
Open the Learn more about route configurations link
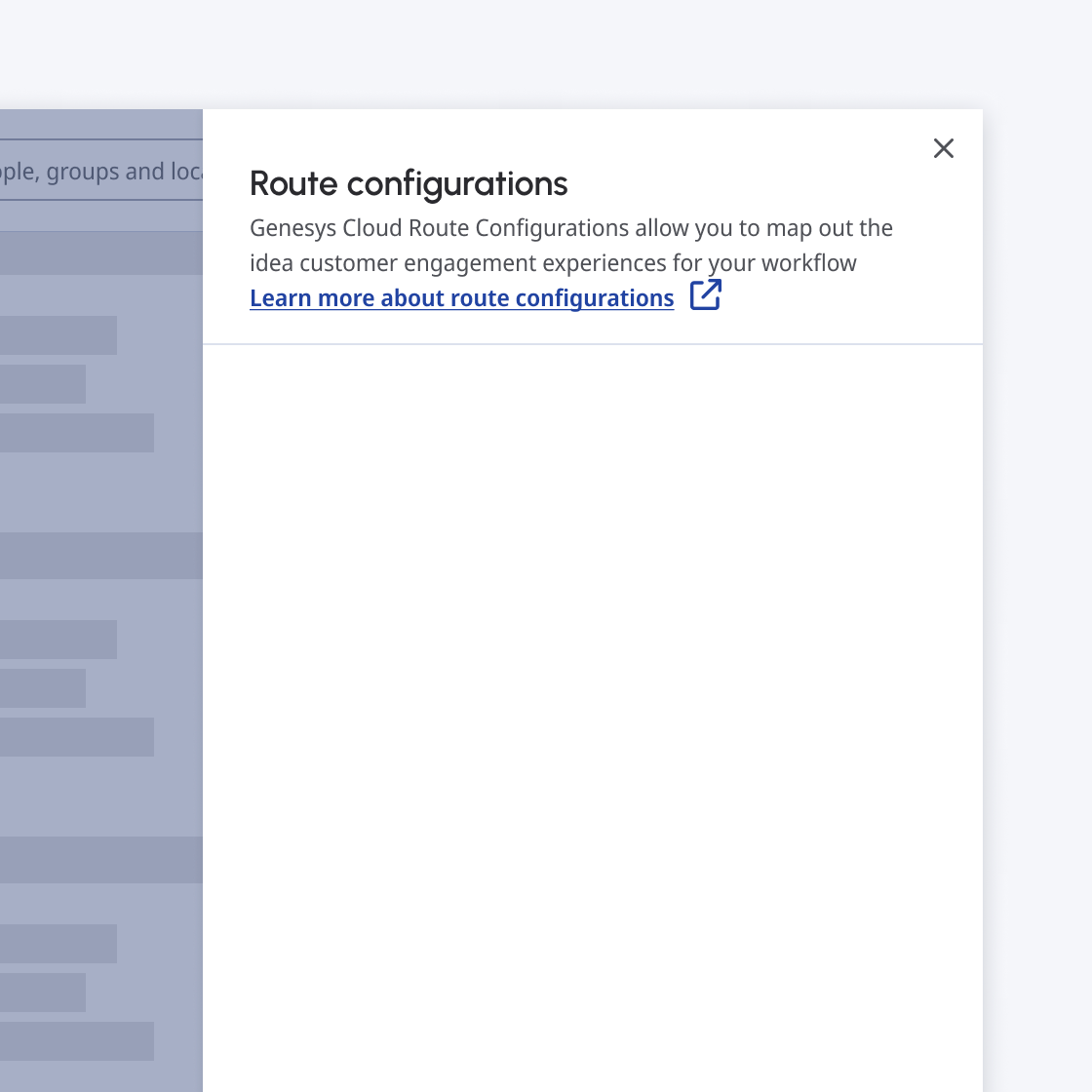pyautogui.click(x=461, y=298)
